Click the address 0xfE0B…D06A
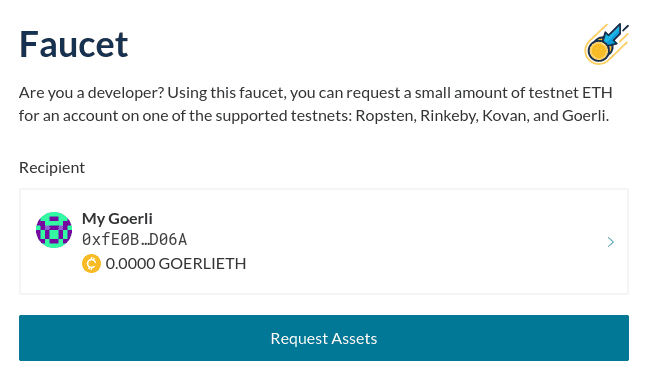651x384 pixels. point(135,240)
